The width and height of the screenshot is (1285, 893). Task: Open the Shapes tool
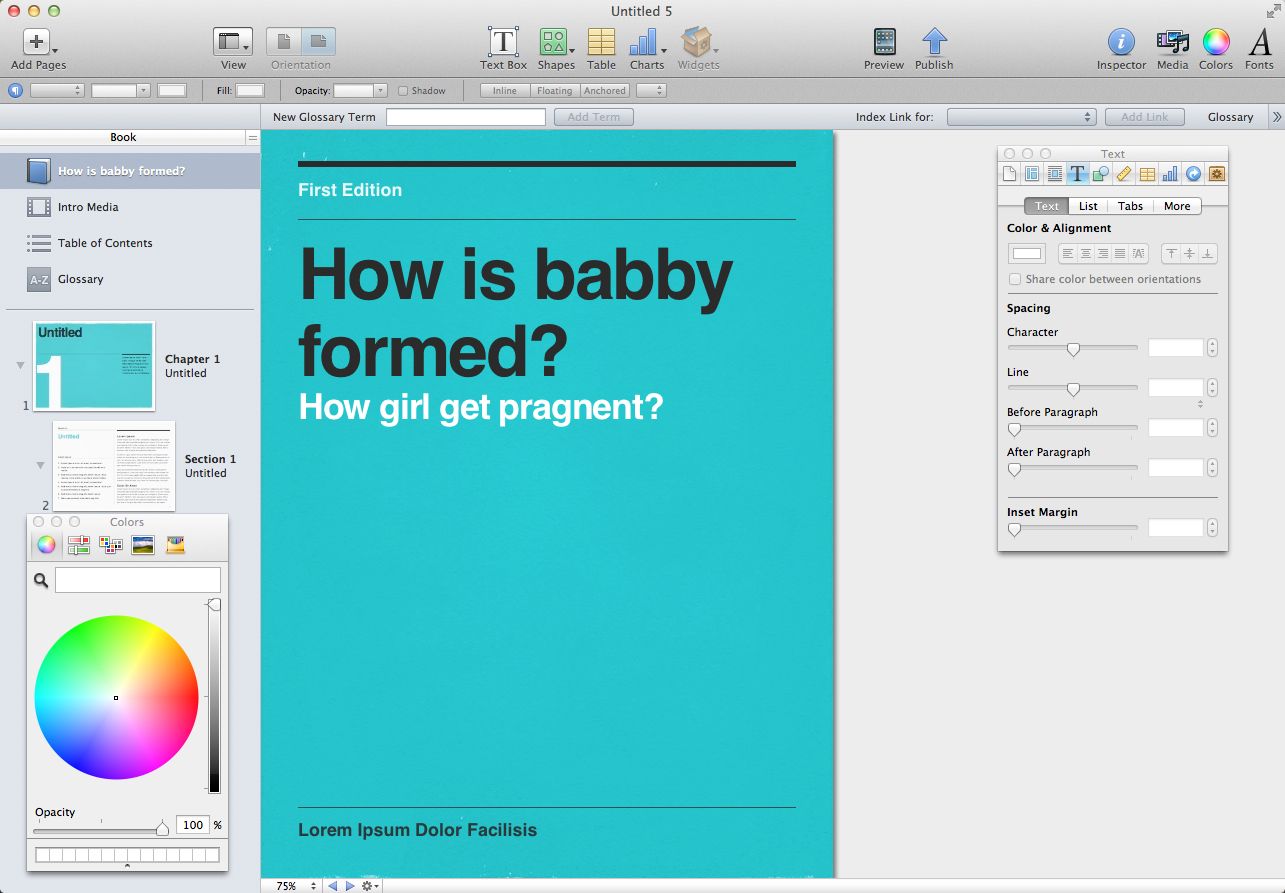pyautogui.click(x=554, y=42)
